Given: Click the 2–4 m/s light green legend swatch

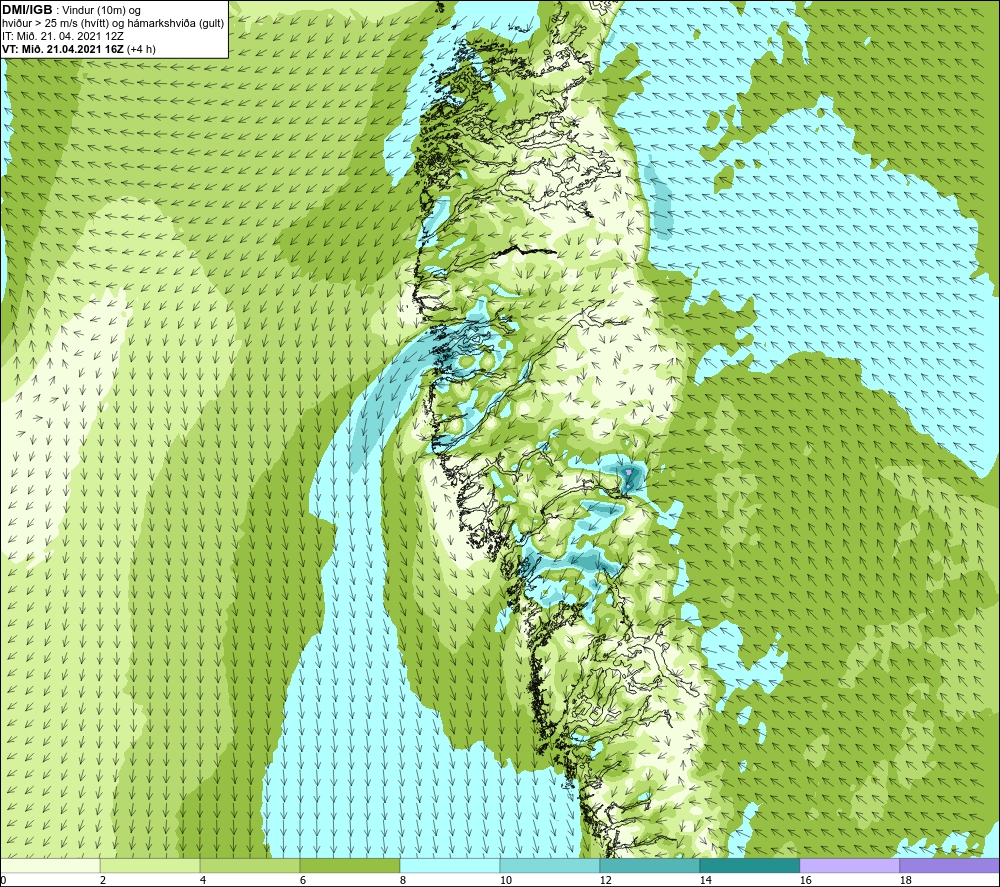Looking at the screenshot, I should (x=150, y=865).
